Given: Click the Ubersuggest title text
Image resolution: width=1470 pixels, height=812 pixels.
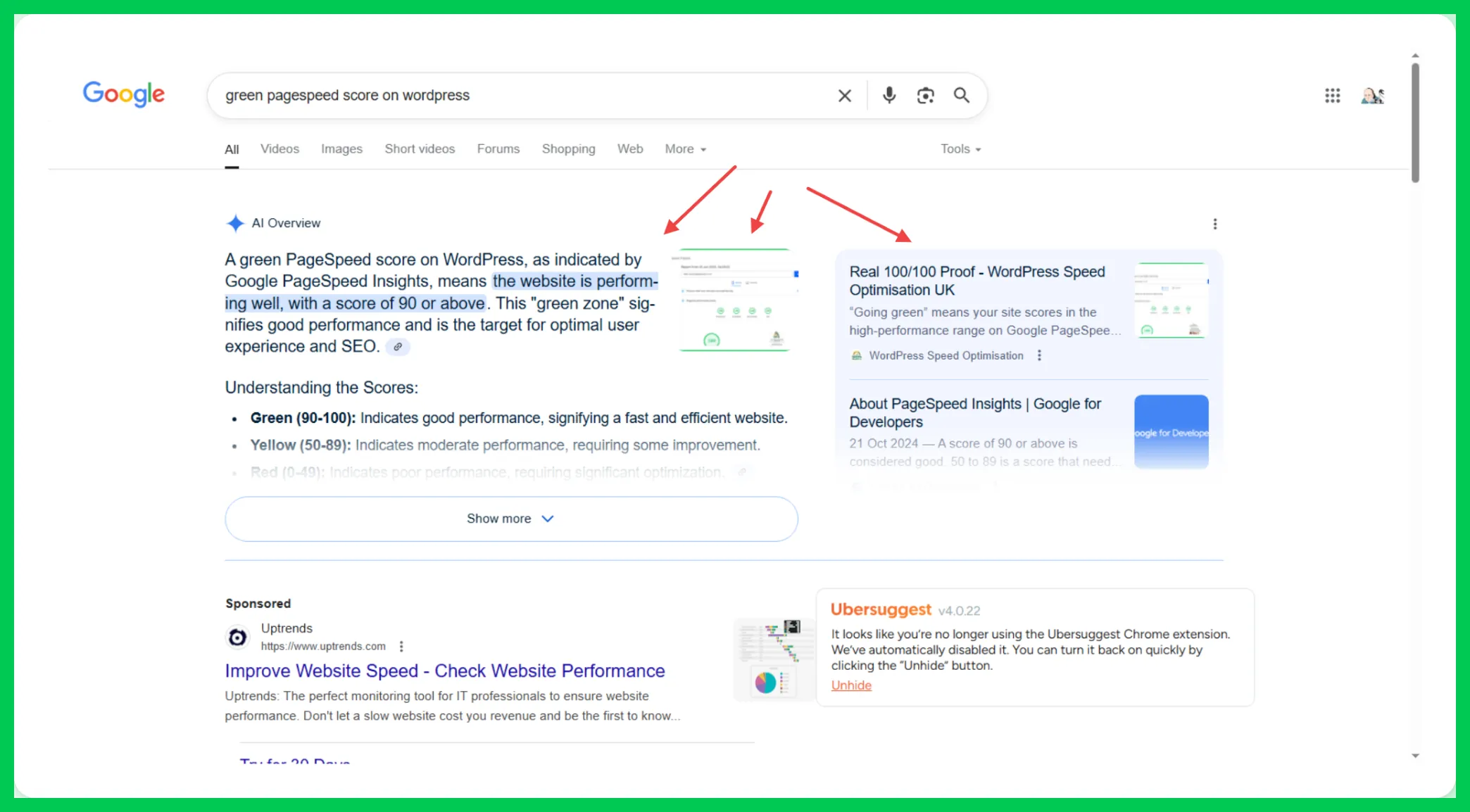Looking at the screenshot, I should coord(881,609).
